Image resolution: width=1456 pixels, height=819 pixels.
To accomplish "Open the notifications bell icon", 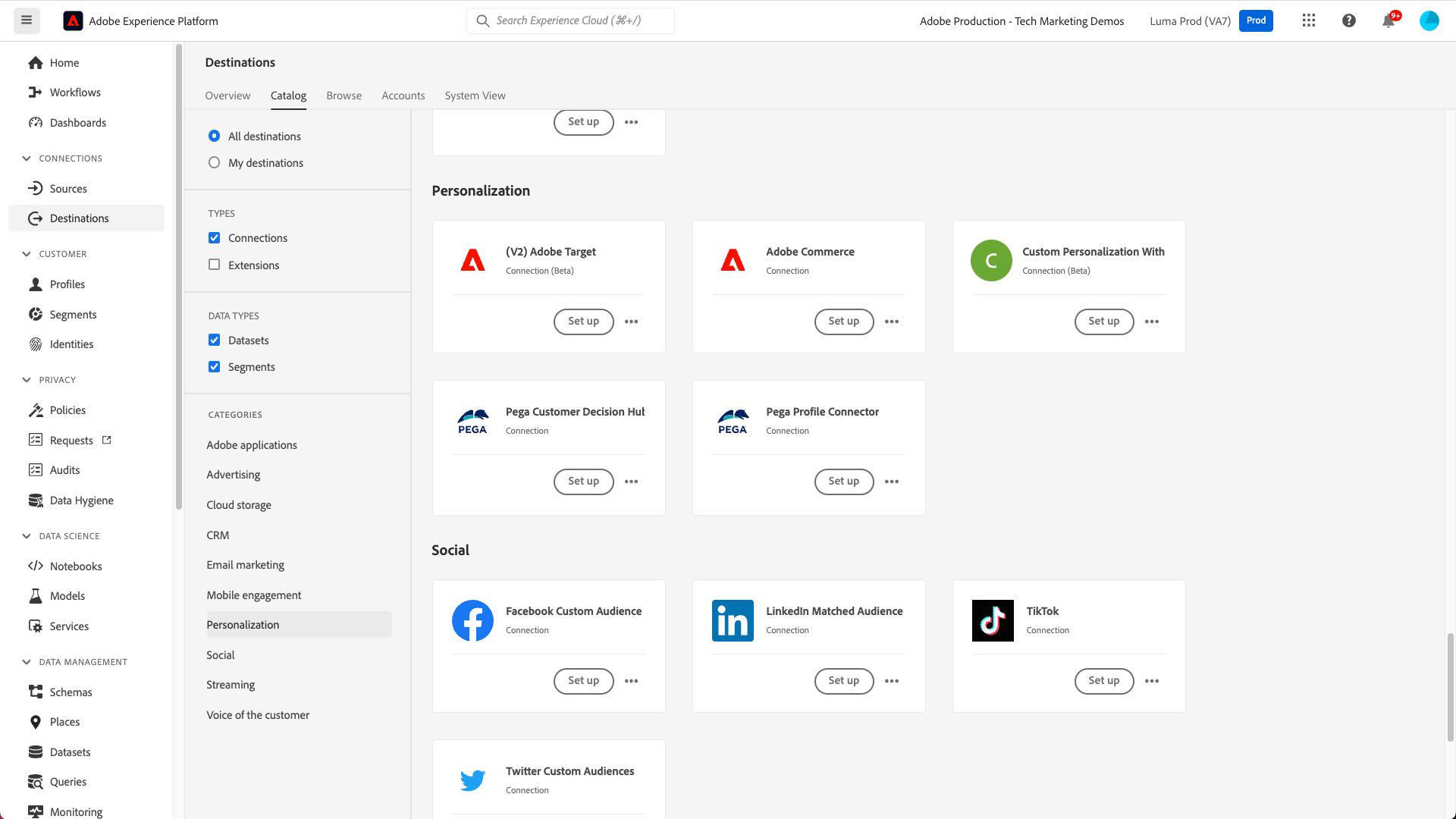I will 1389,20.
